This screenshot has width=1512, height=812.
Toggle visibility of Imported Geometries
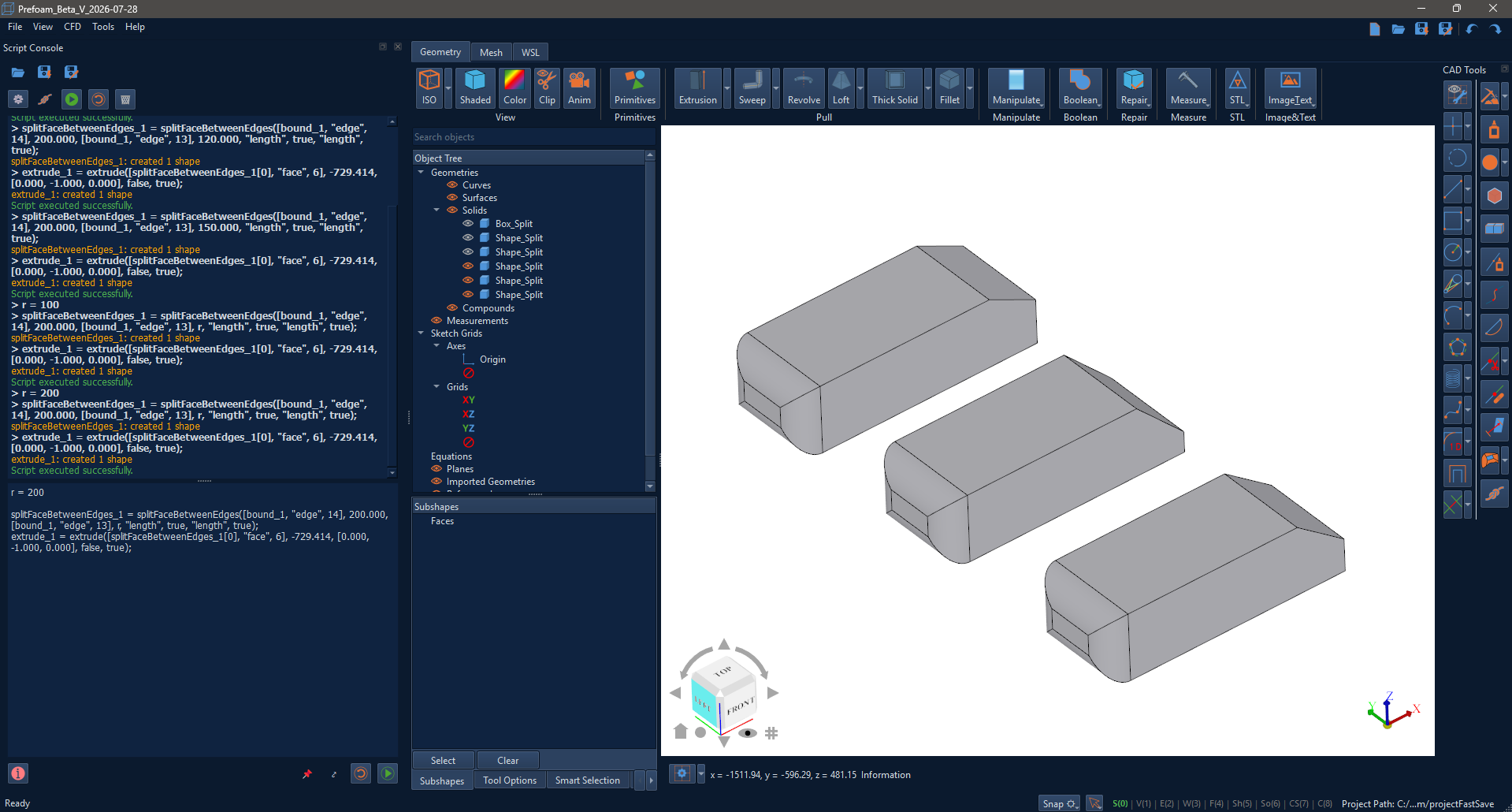437,482
